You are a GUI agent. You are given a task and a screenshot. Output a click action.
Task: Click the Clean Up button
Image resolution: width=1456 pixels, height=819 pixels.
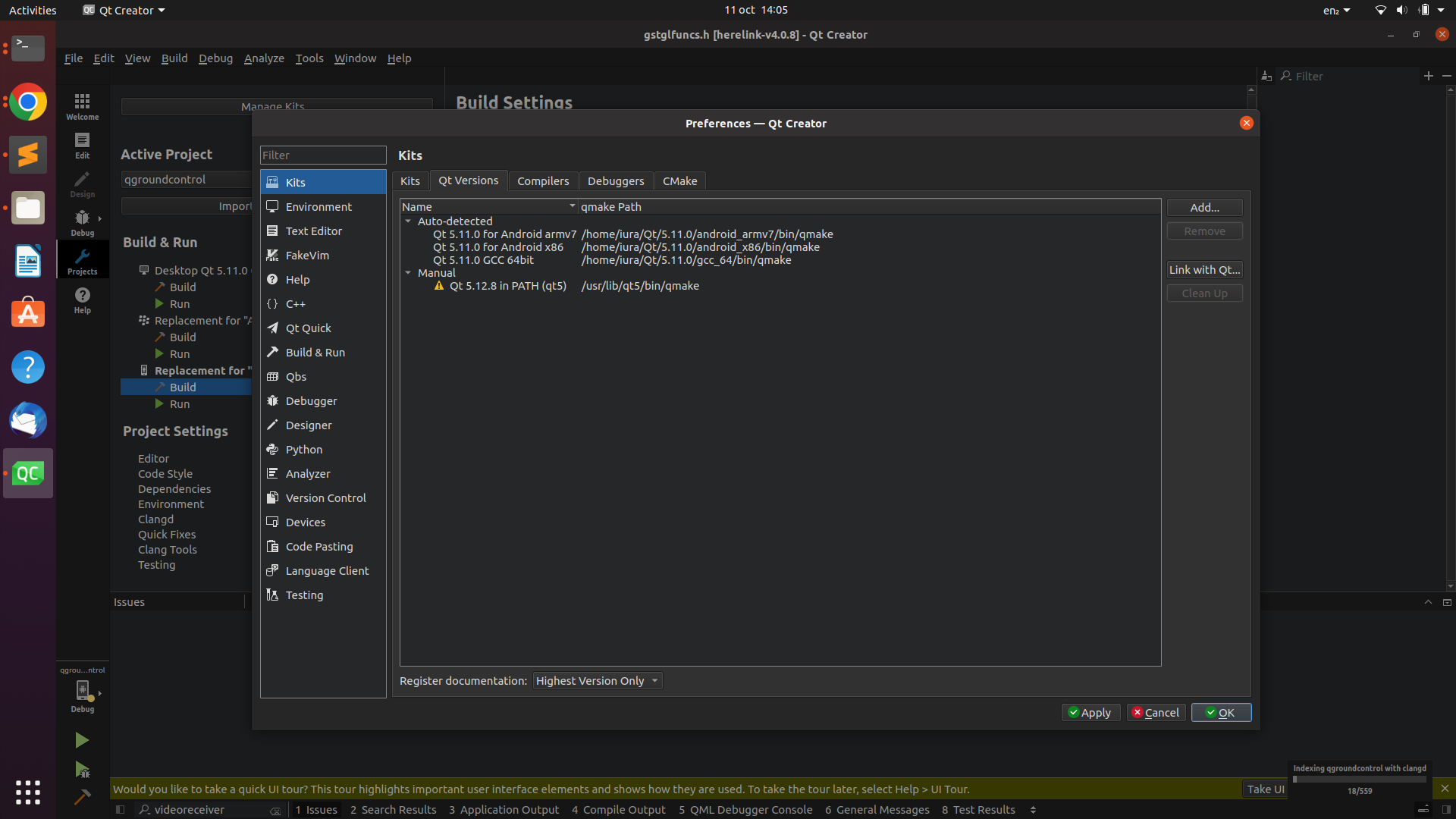[1204, 293]
